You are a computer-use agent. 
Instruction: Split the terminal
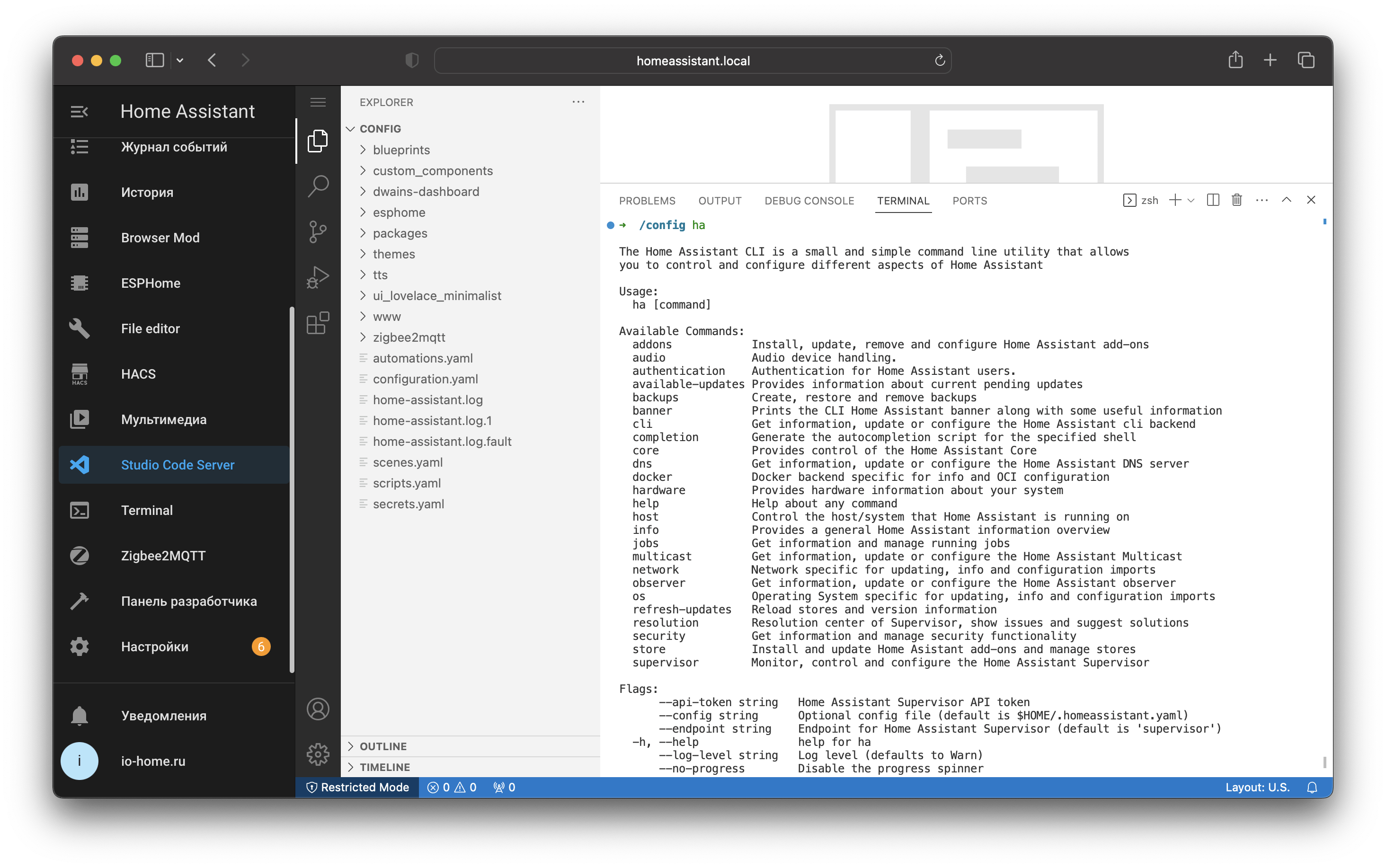point(1213,200)
